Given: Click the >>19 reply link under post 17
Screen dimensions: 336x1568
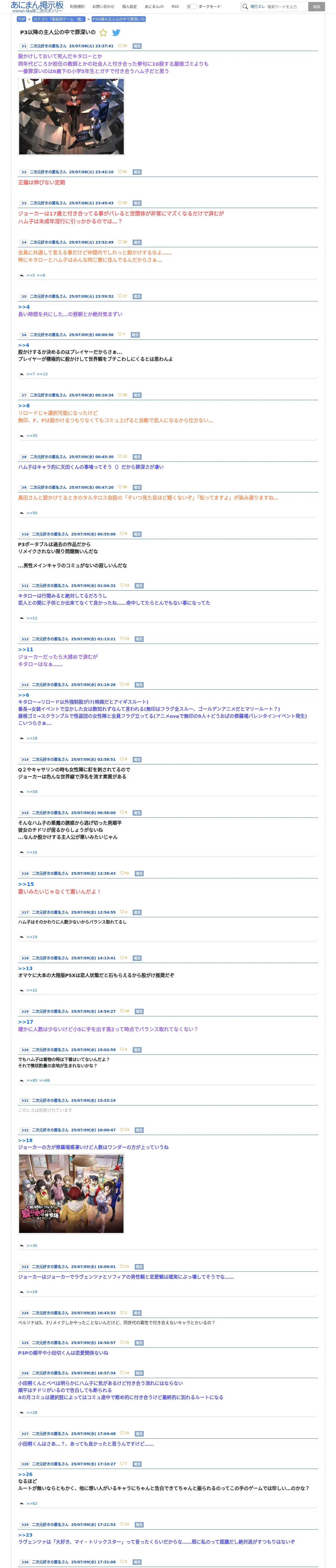Looking at the screenshot, I should tap(32, 937).
